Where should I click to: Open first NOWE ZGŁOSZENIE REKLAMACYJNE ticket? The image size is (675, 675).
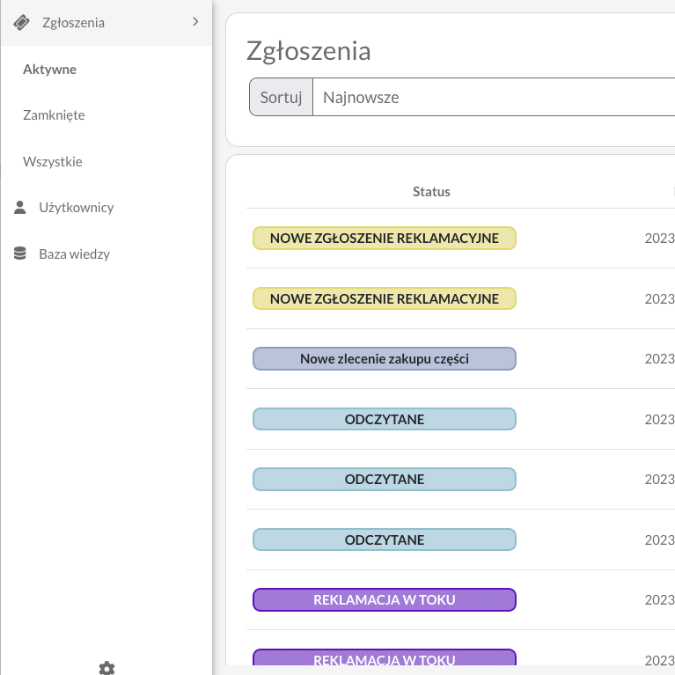[384, 239]
